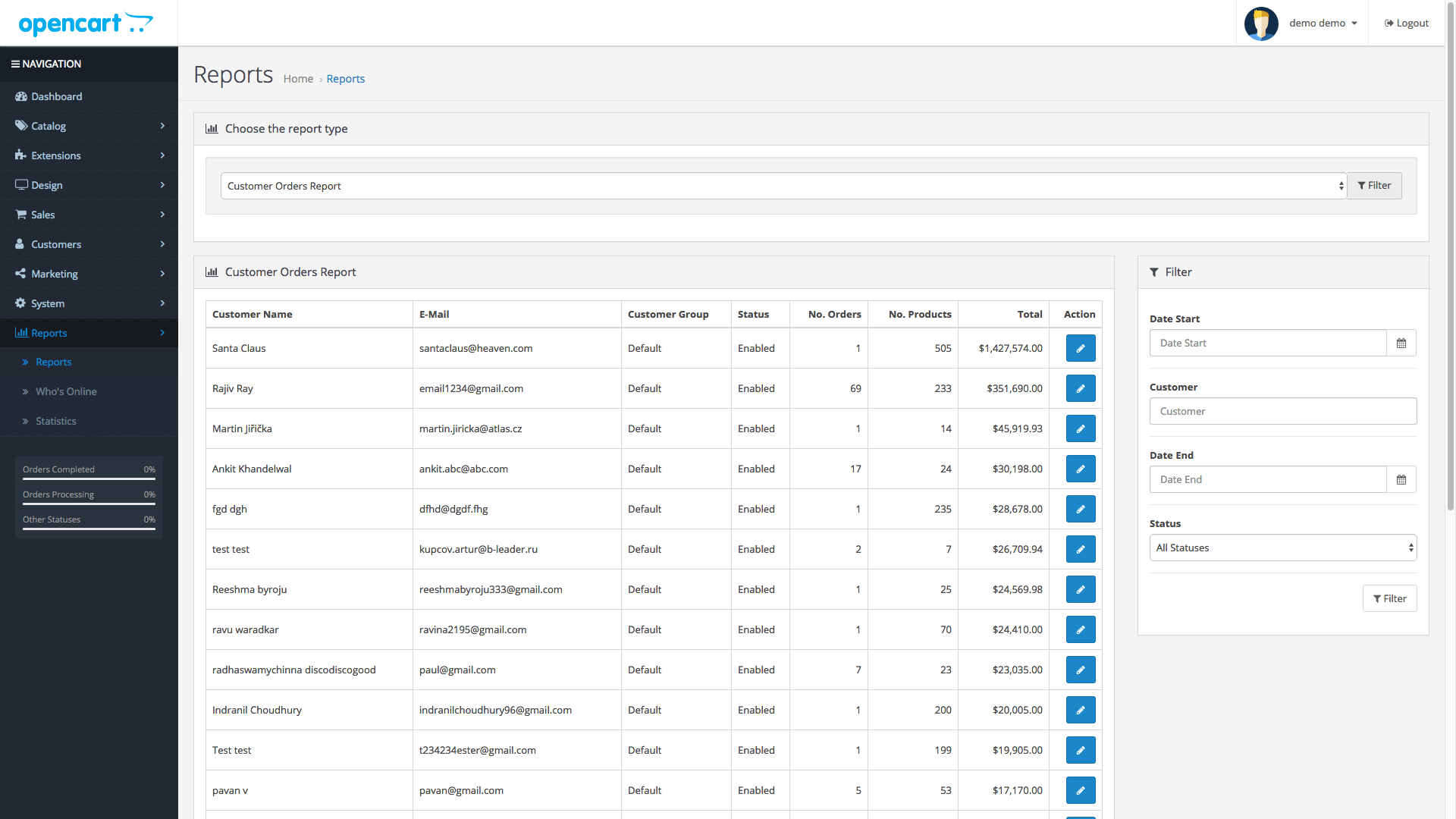1456x819 pixels.
Task: Click the user avatar picture
Action: point(1261,24)
